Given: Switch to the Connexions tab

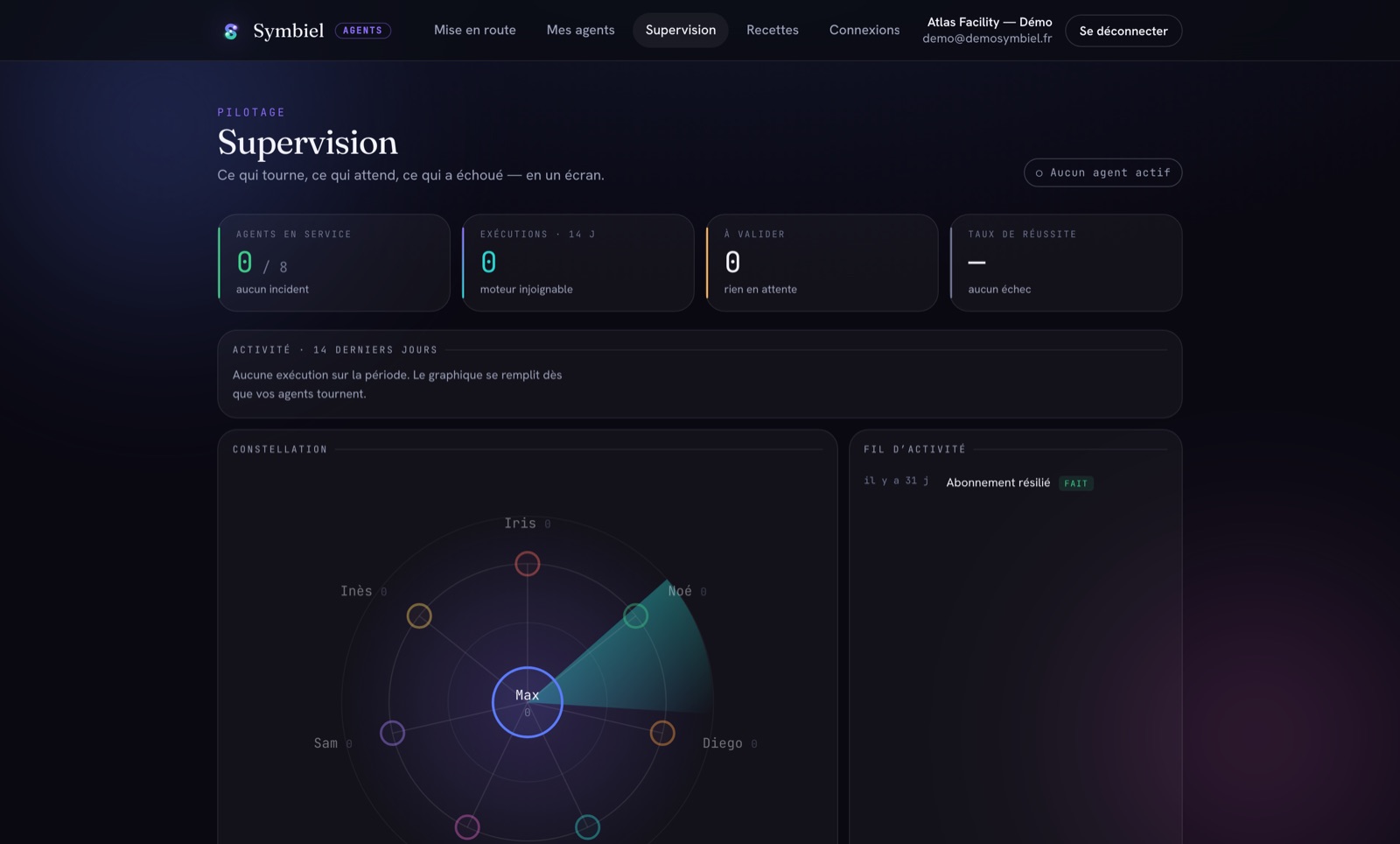Looking at the screenshot, I should (864, 30).
